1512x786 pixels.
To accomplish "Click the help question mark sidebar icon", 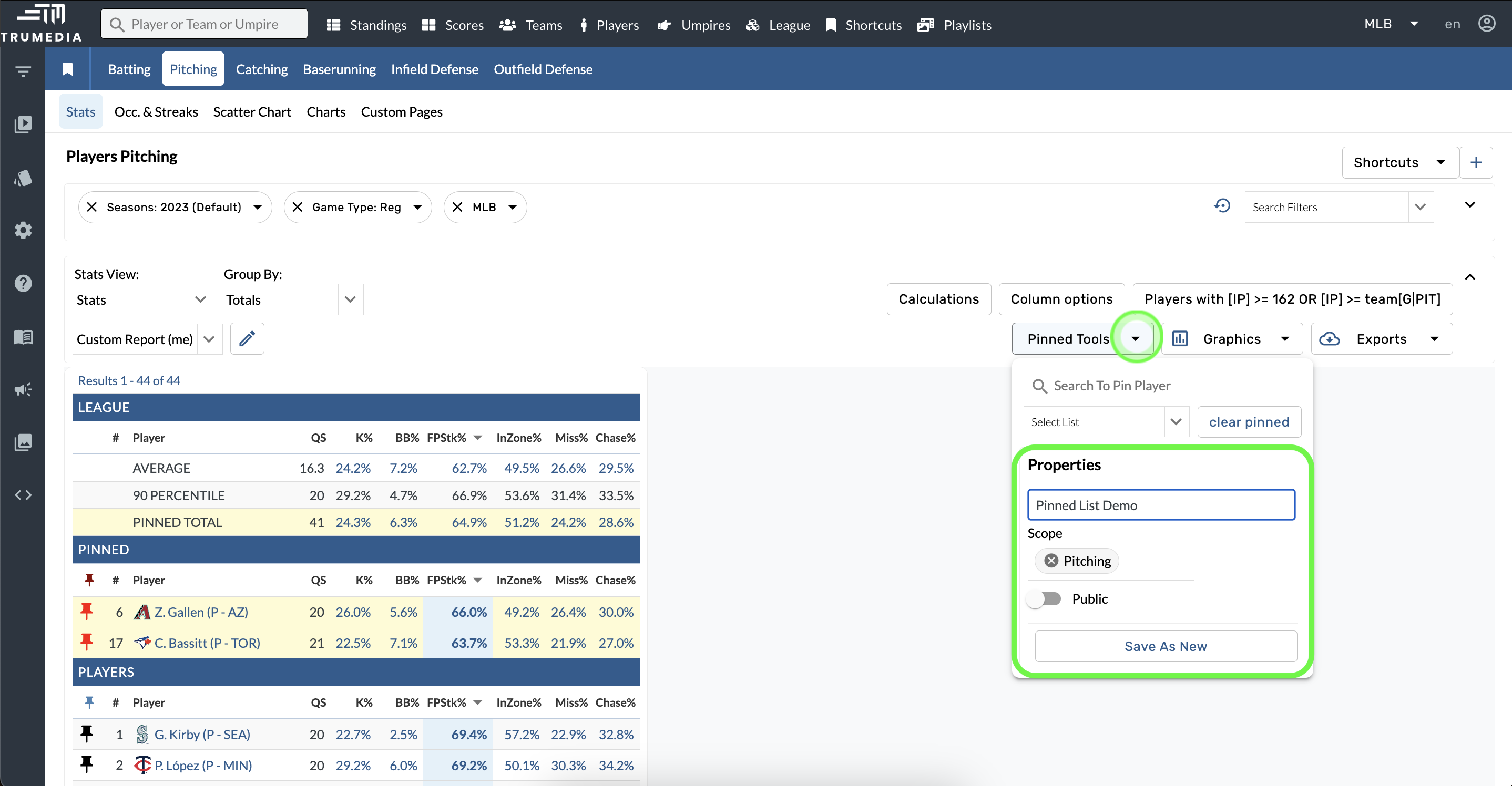I will 23,283.
